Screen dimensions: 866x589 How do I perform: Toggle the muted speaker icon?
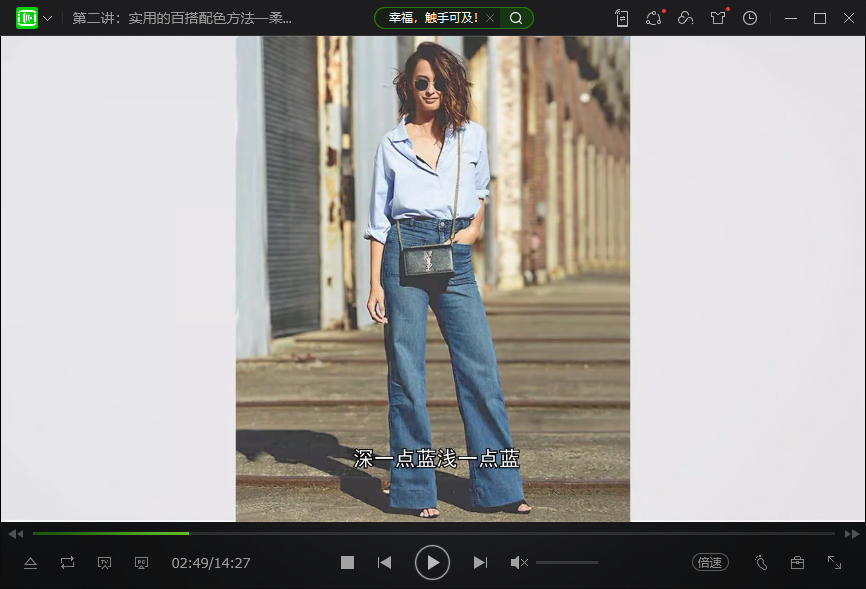(519, 563)
